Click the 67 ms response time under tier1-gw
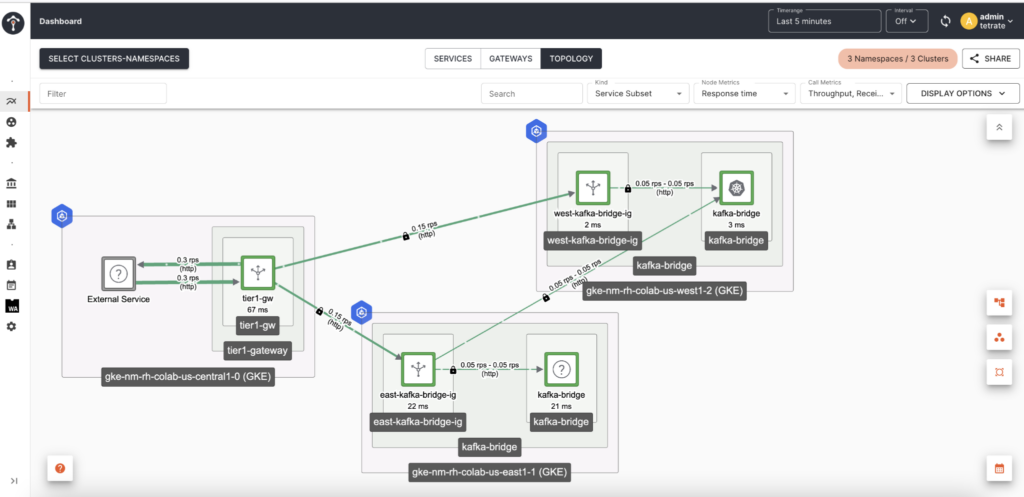 (257, 309)
